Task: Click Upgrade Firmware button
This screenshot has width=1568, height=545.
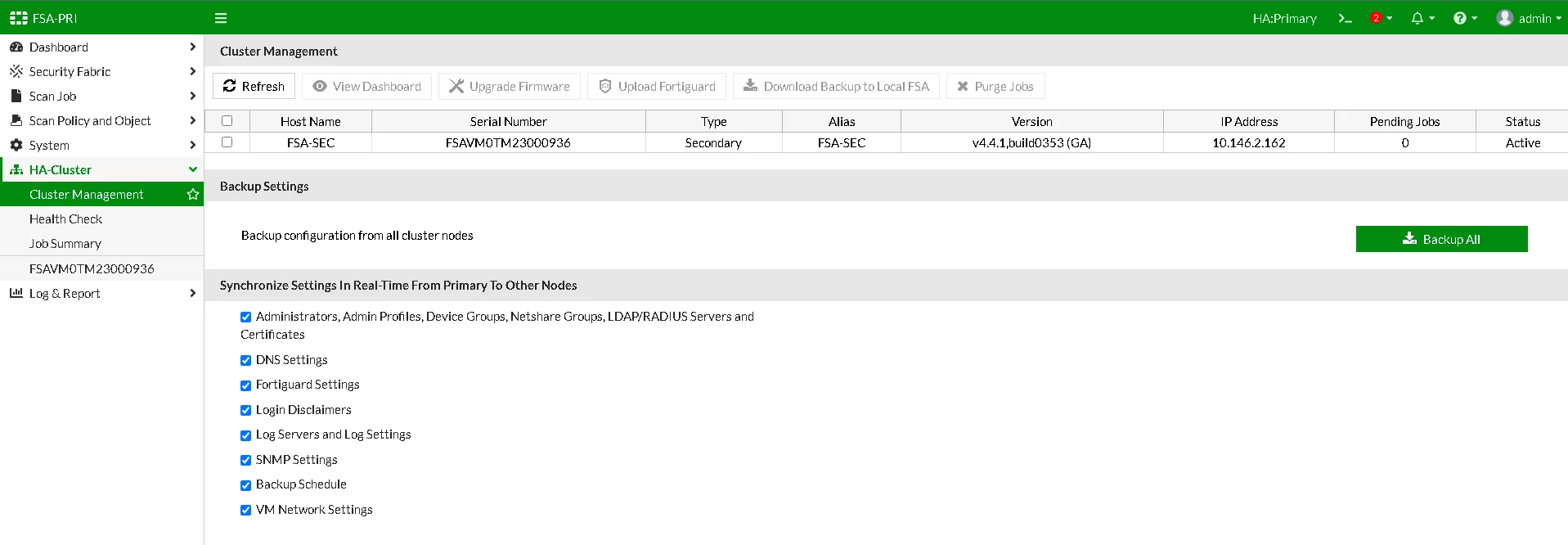Action: coord(510,86)
